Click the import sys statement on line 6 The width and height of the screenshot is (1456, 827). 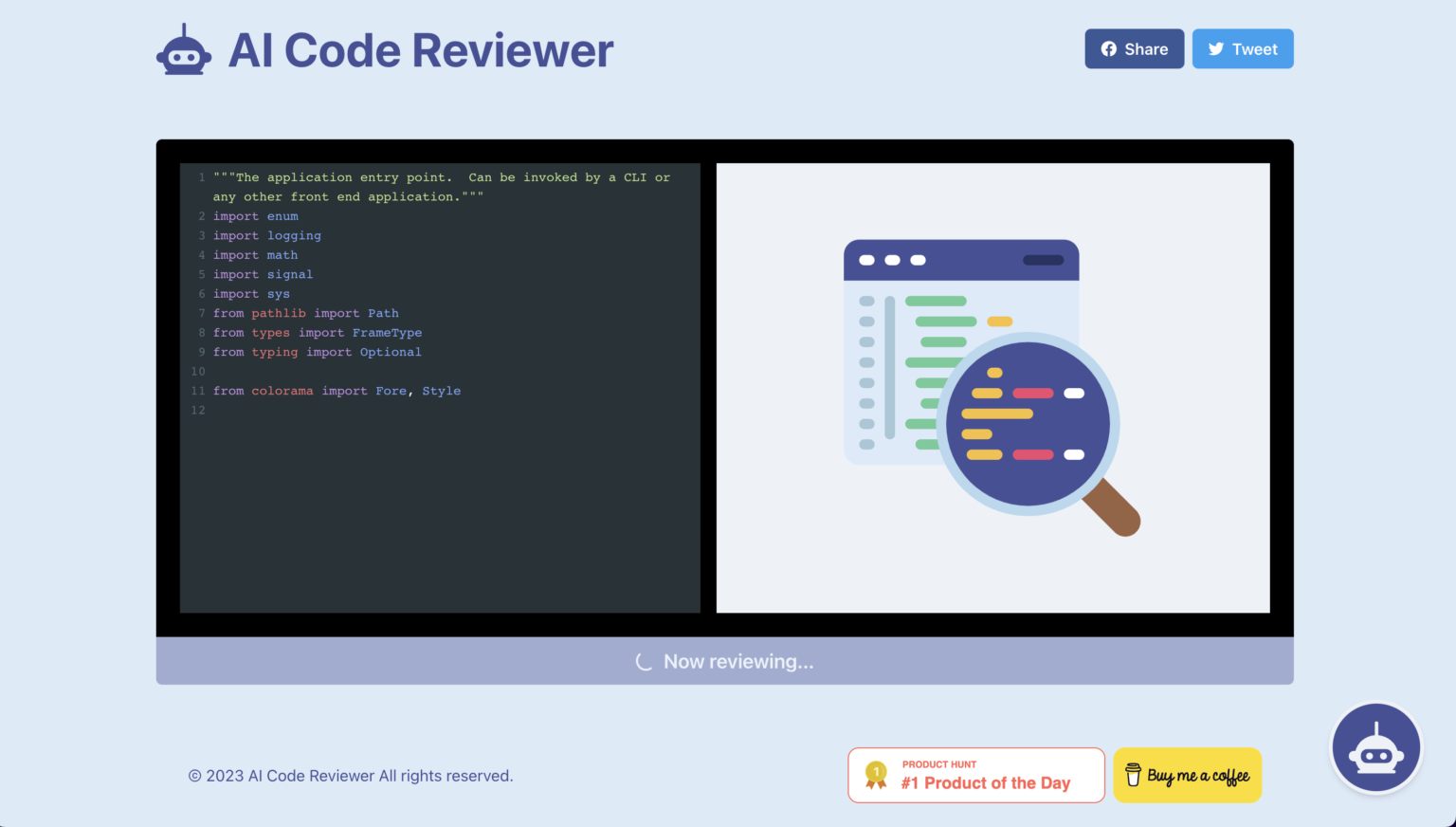(x=251, y=294)
